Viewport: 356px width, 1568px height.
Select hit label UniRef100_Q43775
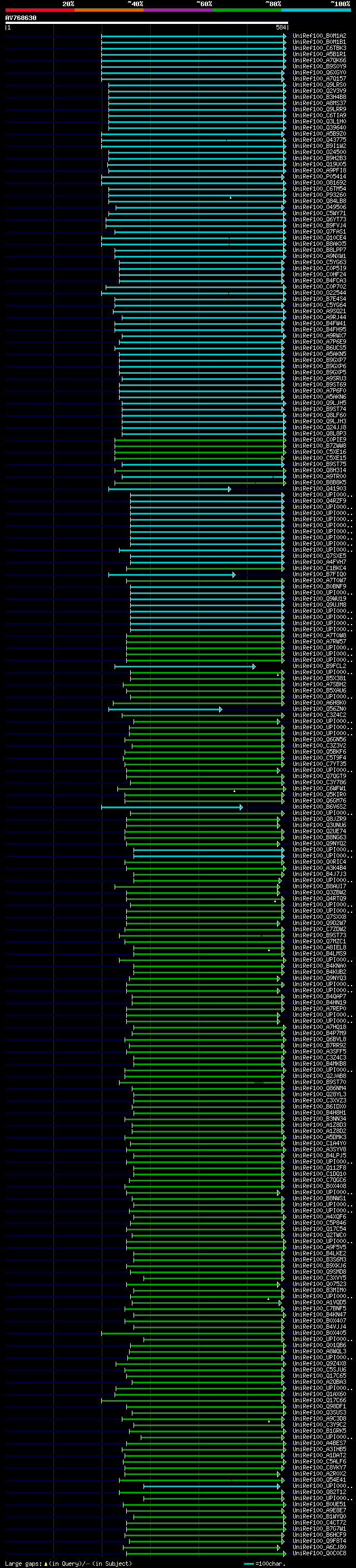pyautogui.click(x=319, y=141)
